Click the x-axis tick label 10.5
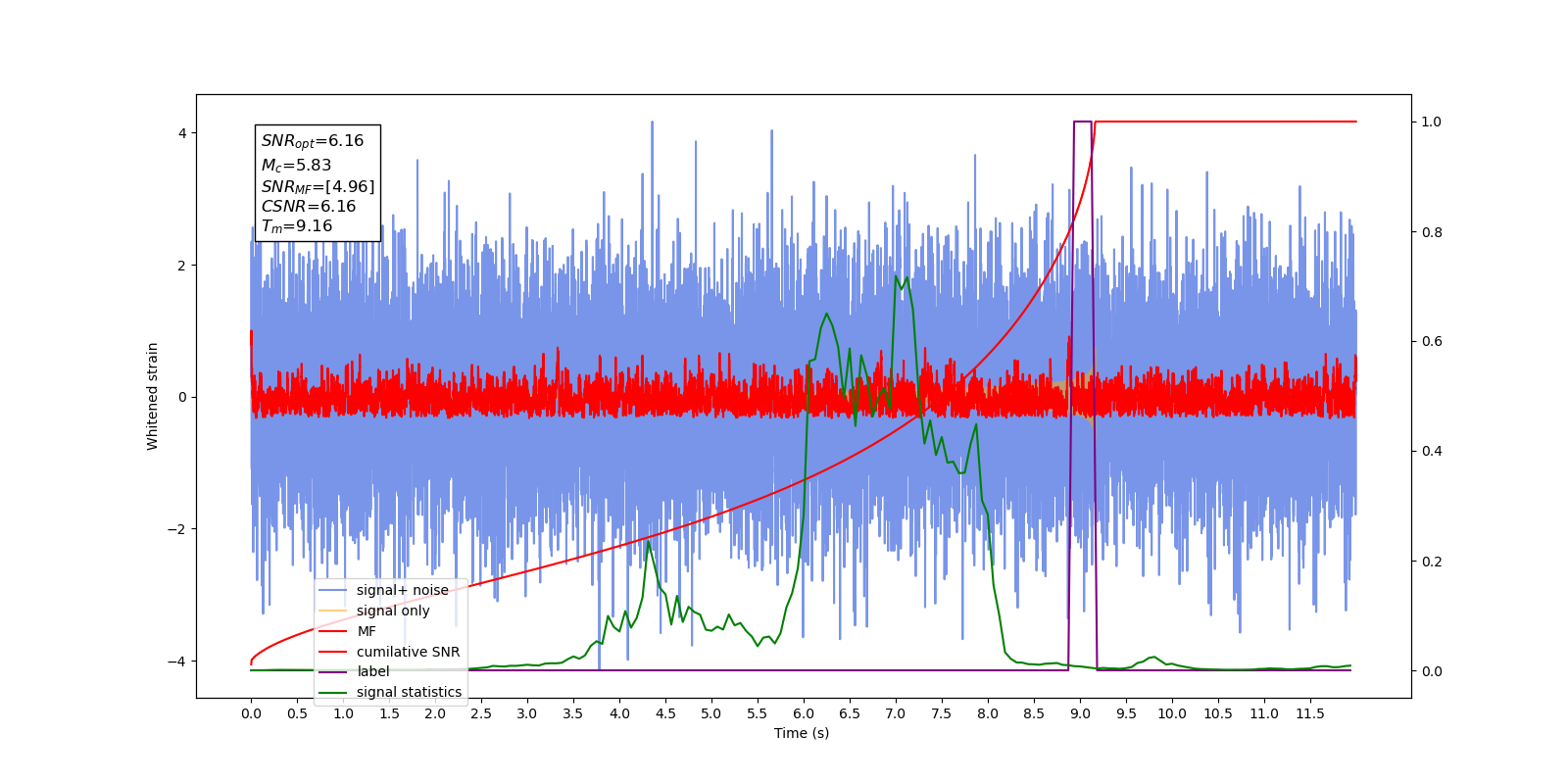Screen dimensions: 1568x784 1218,713
